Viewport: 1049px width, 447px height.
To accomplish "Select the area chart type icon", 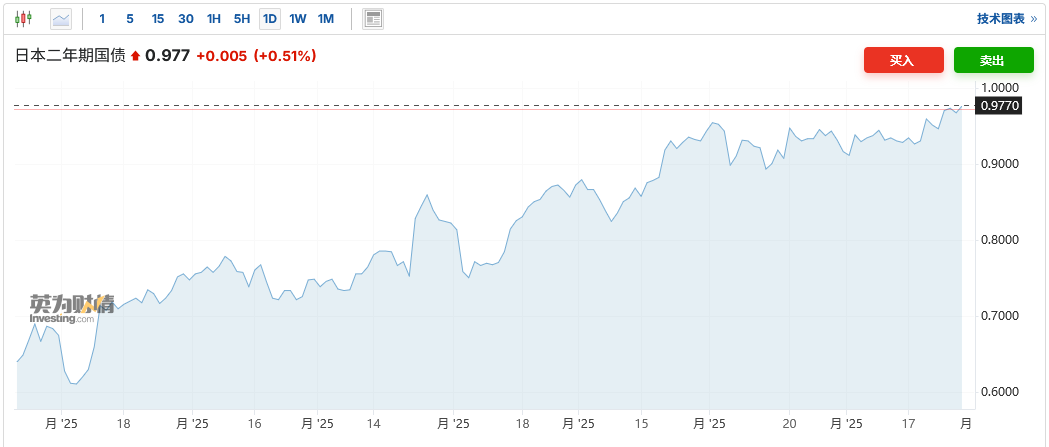I will point(61,19).
